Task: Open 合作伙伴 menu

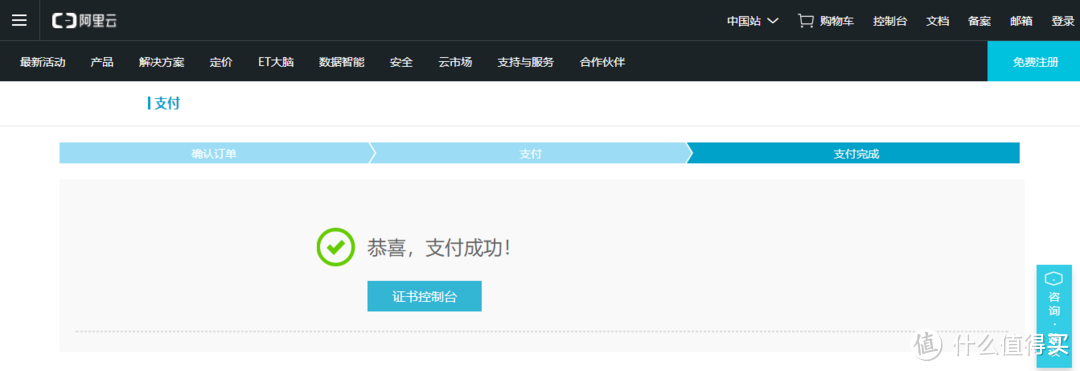Action: pyautogui.click(x=602, y=62)
